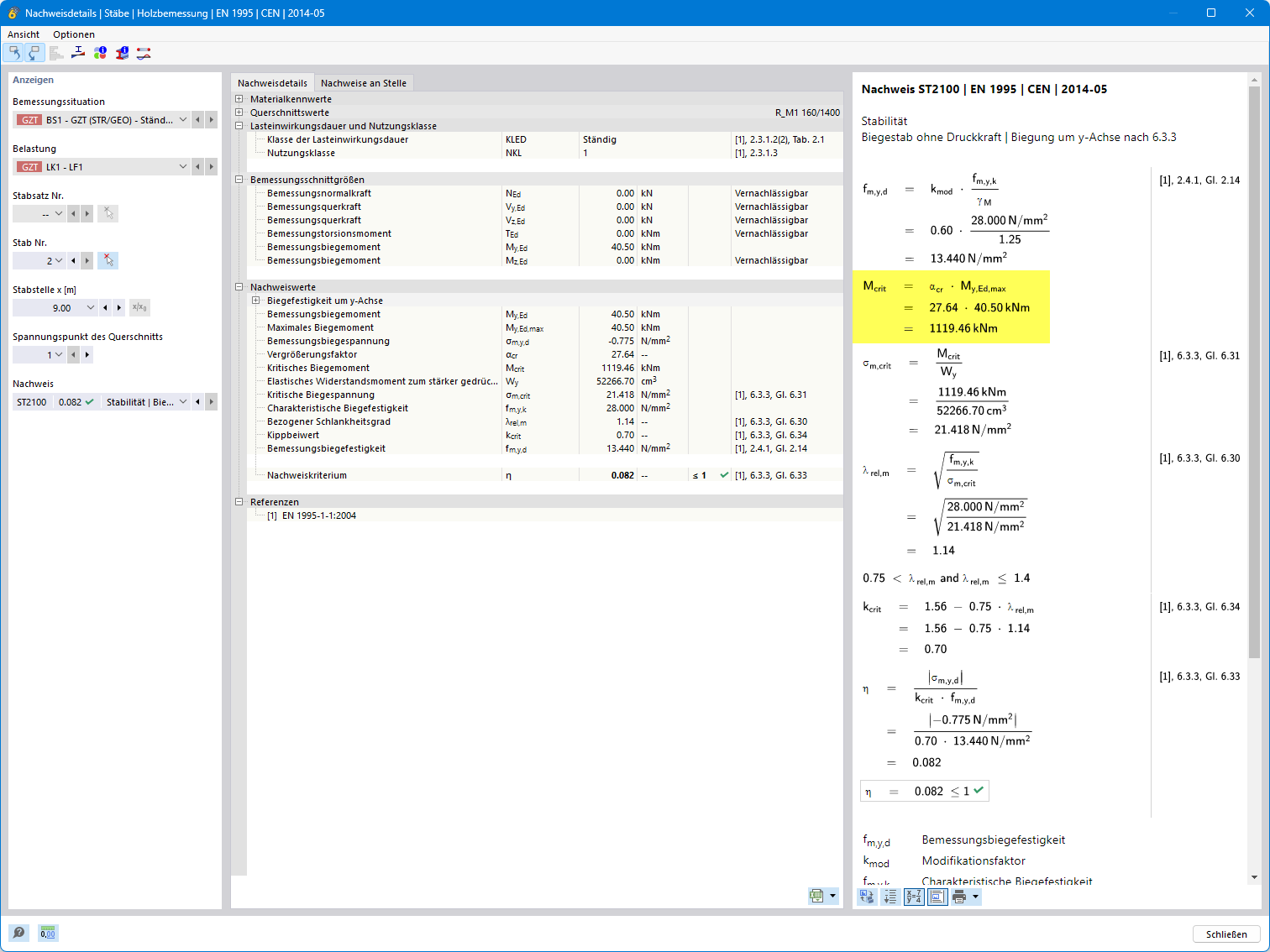1270x952 pixels.
Task: Step to next Stab Nr.
Action: (87, 261)
